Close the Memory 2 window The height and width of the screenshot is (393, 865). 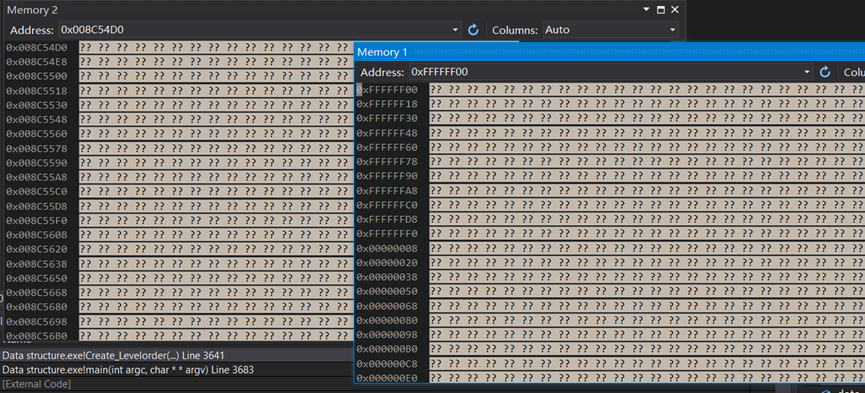pyautogui.click(x=674, y=10)
